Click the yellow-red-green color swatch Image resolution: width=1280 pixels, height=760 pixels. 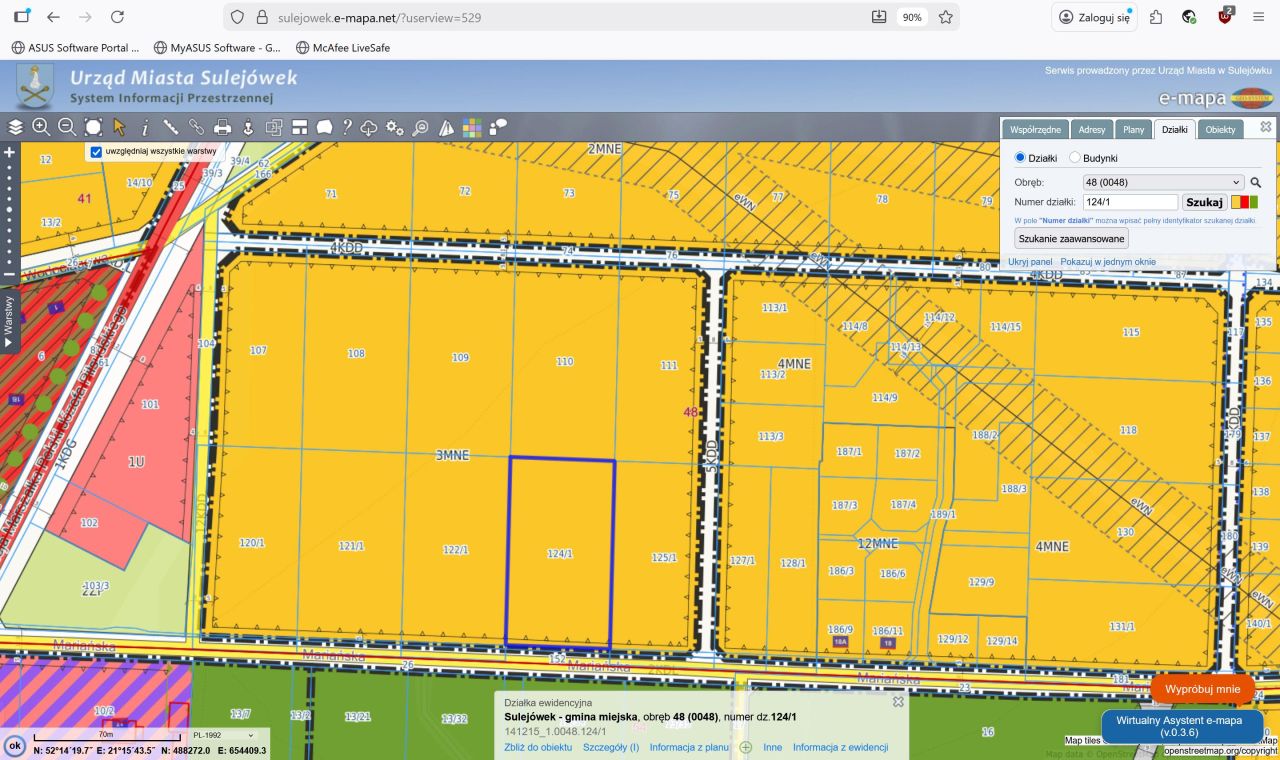click(1244, 202)
